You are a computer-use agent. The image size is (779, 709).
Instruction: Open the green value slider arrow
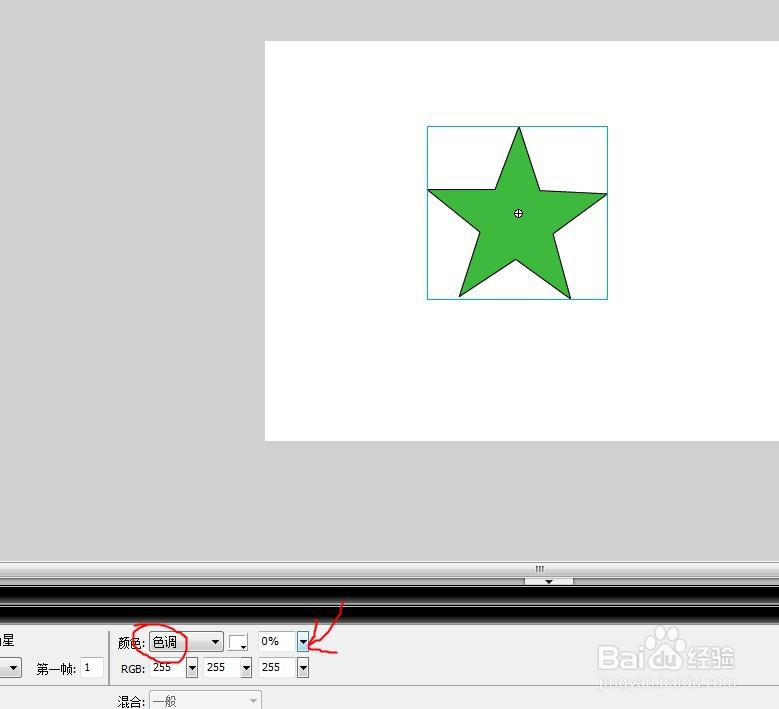pos(246,667)
